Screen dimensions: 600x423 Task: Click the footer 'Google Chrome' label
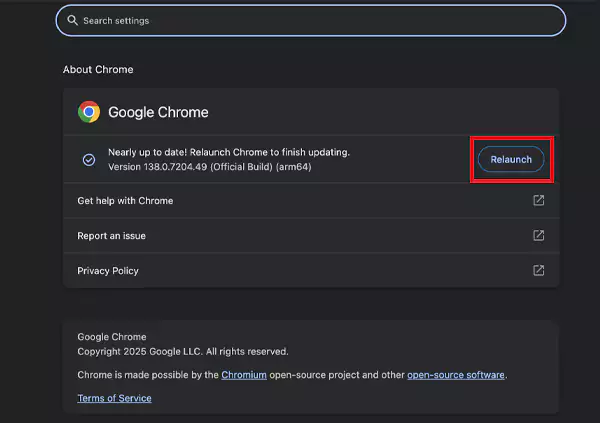click(112, 337)
